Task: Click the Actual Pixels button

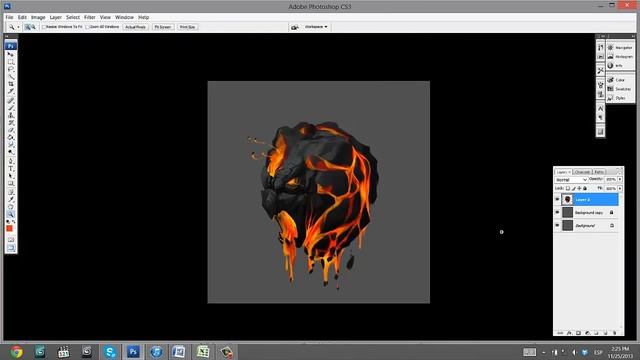Action: point(135,27)
